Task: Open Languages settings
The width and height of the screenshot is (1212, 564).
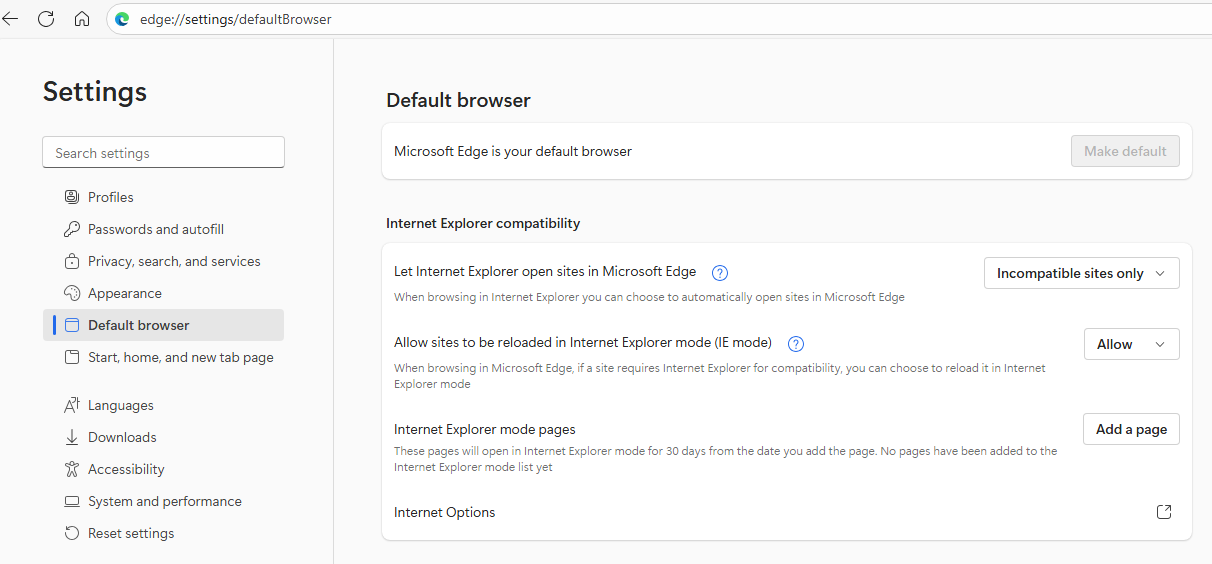Action: click(x=164, y=405)
